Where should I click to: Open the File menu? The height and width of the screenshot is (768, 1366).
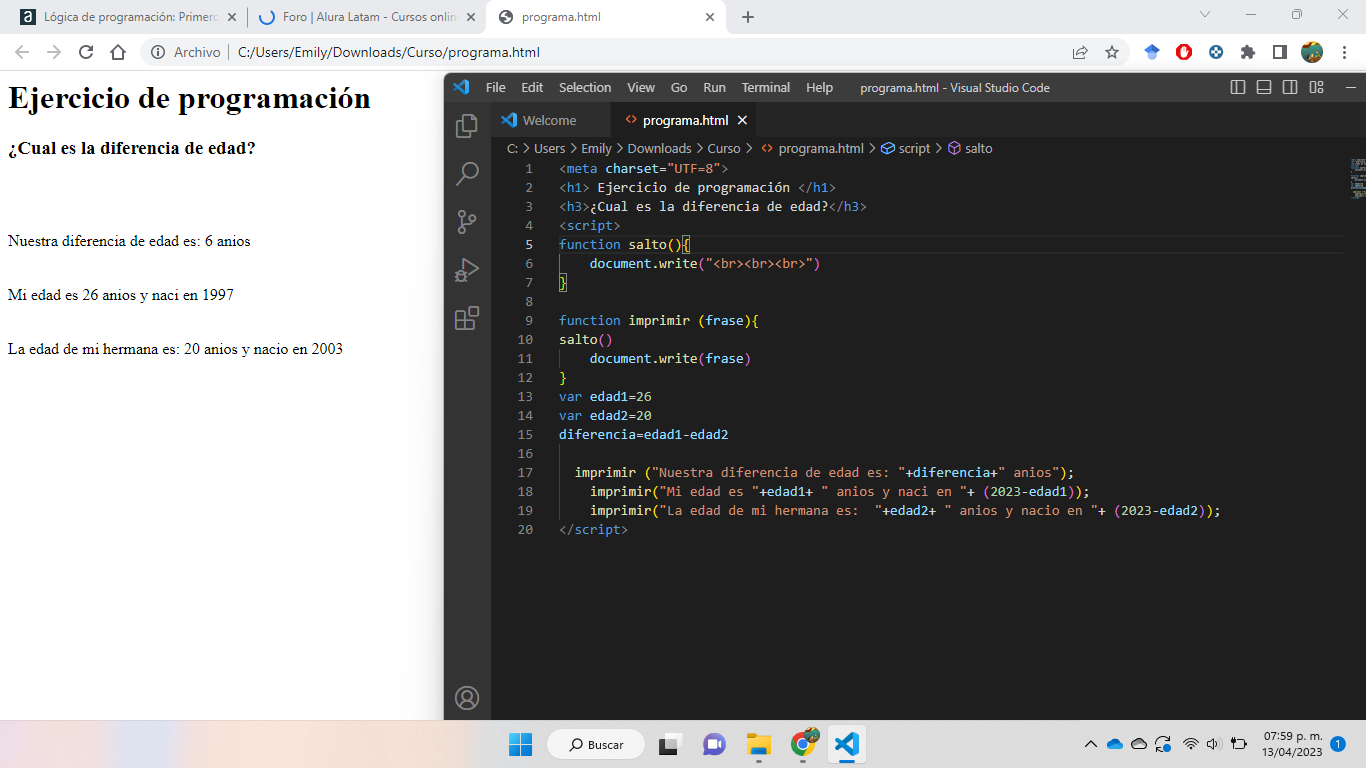(496, 87)
